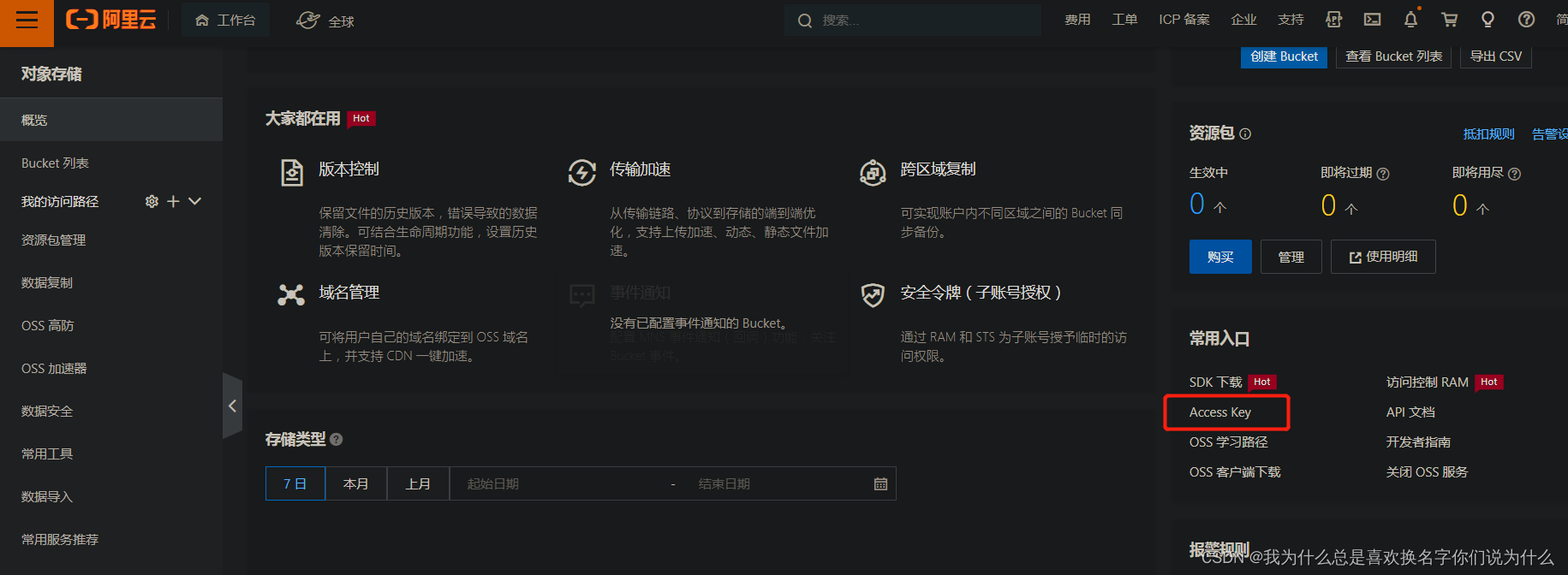Focus the top search field
Image resolution: width=1568 pixels, height=575 pixels.
(x=913, y=20)
